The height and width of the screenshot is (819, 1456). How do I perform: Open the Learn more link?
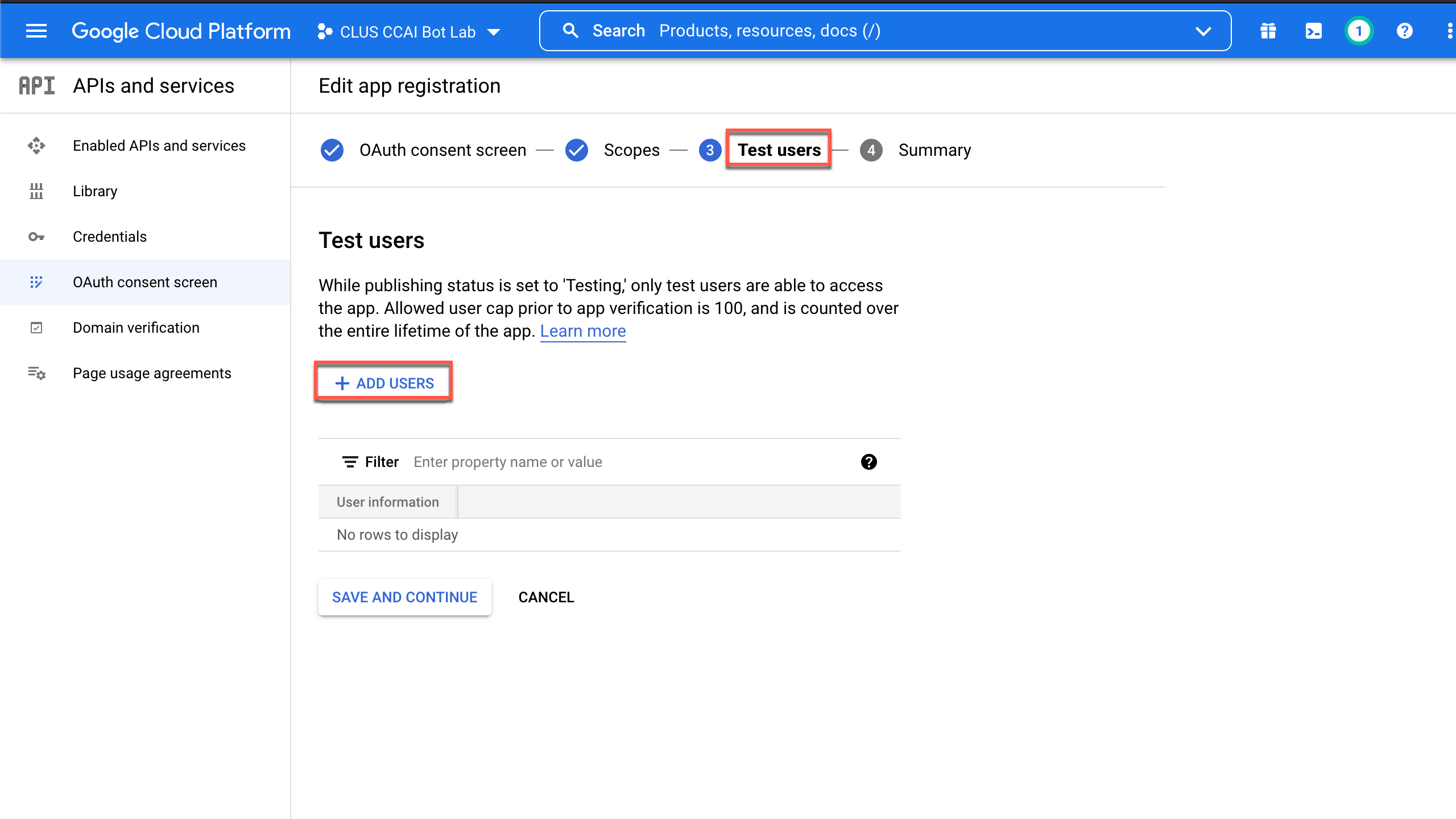[x=583, y=331]
